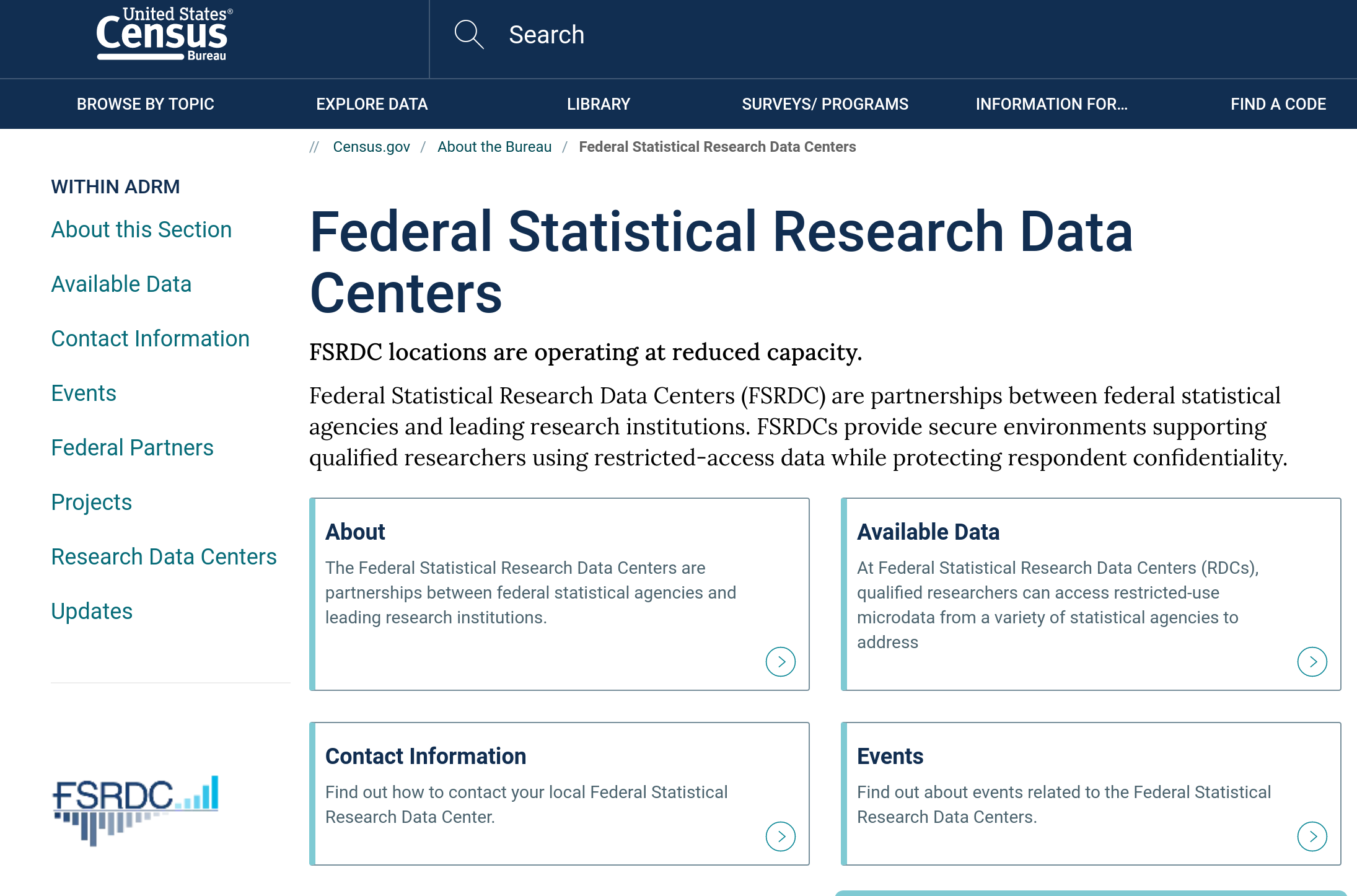Open the Surveys/ Programs menu
Image resolution: width=1357 pixels, height=896 pixels.
tap(825, 104)
